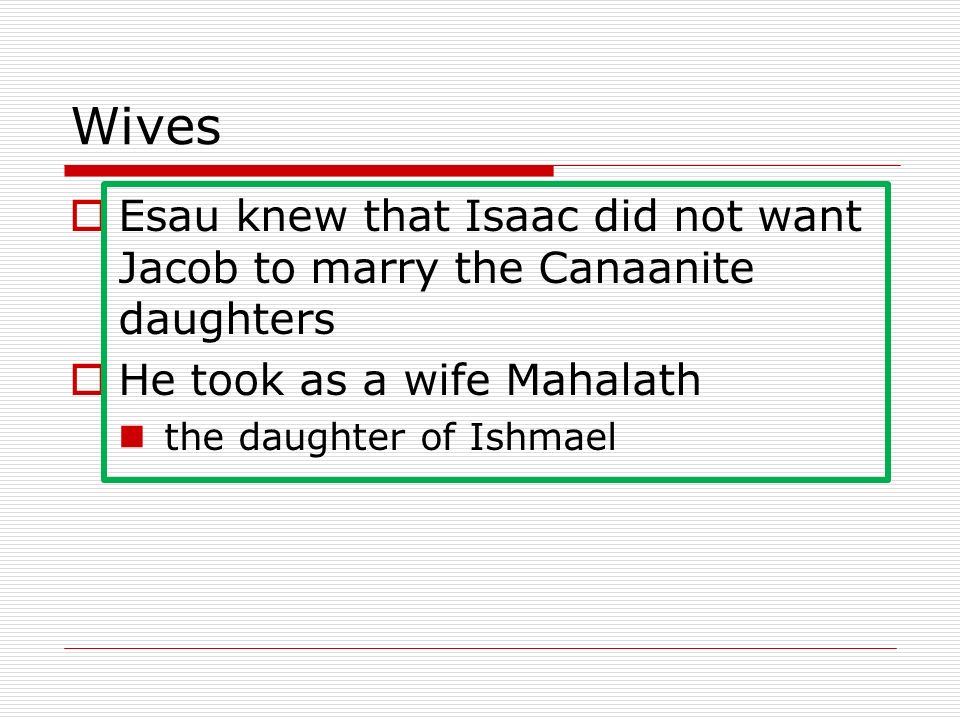Click the word daughters on third line
The height and width of the screenshot is (720, 960).
[227, 321]
